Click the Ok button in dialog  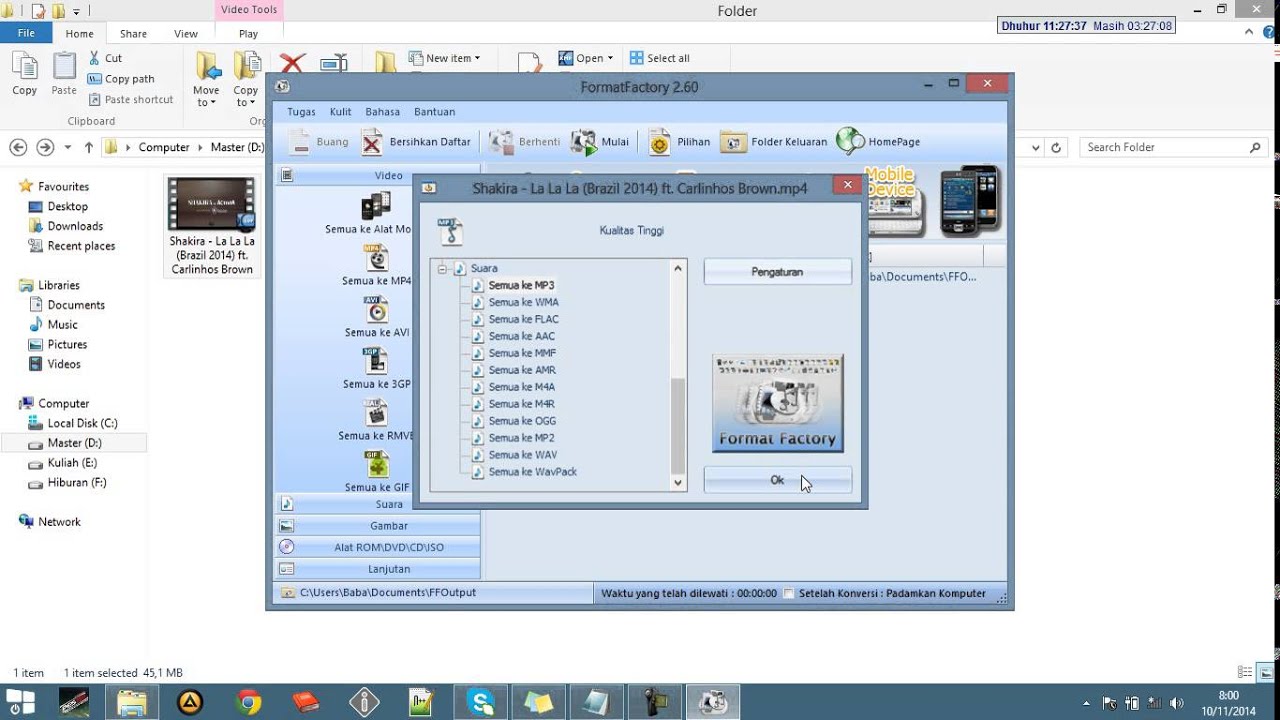pos(778,481)
